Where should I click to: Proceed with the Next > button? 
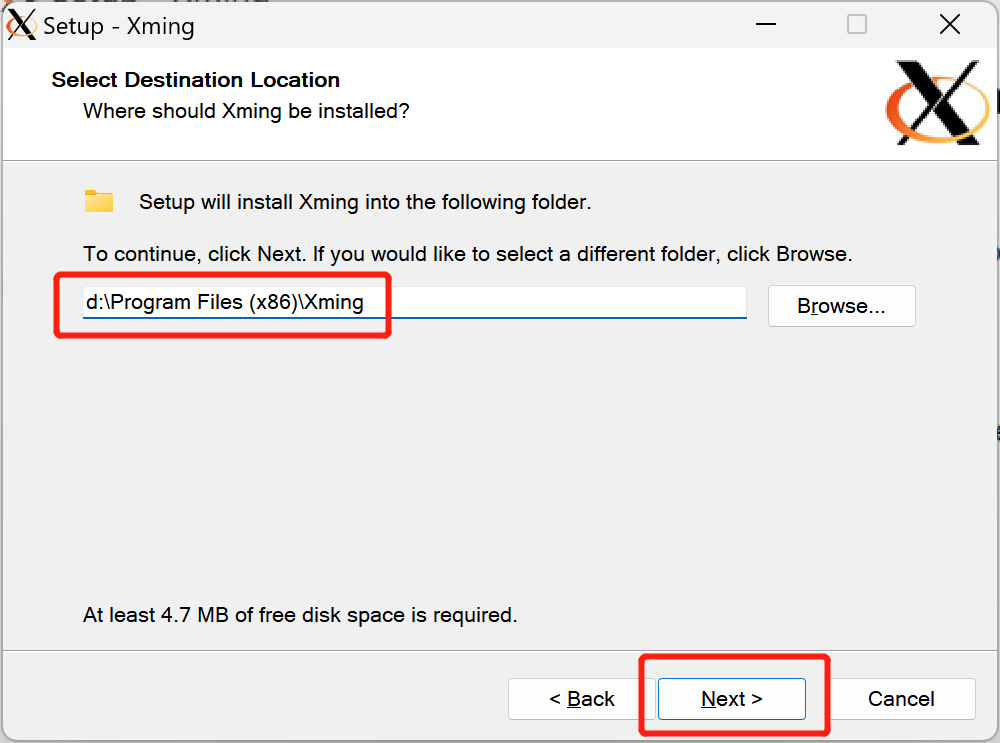[x=731, y=699]
